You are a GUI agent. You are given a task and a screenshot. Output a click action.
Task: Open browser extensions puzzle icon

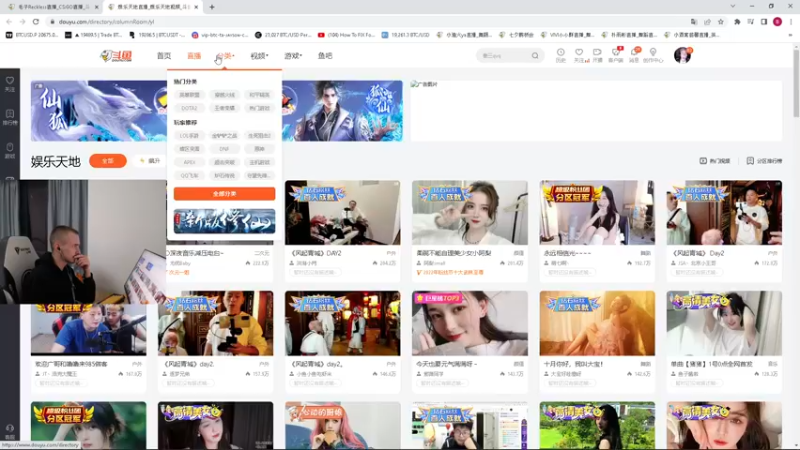coord(737,22)
